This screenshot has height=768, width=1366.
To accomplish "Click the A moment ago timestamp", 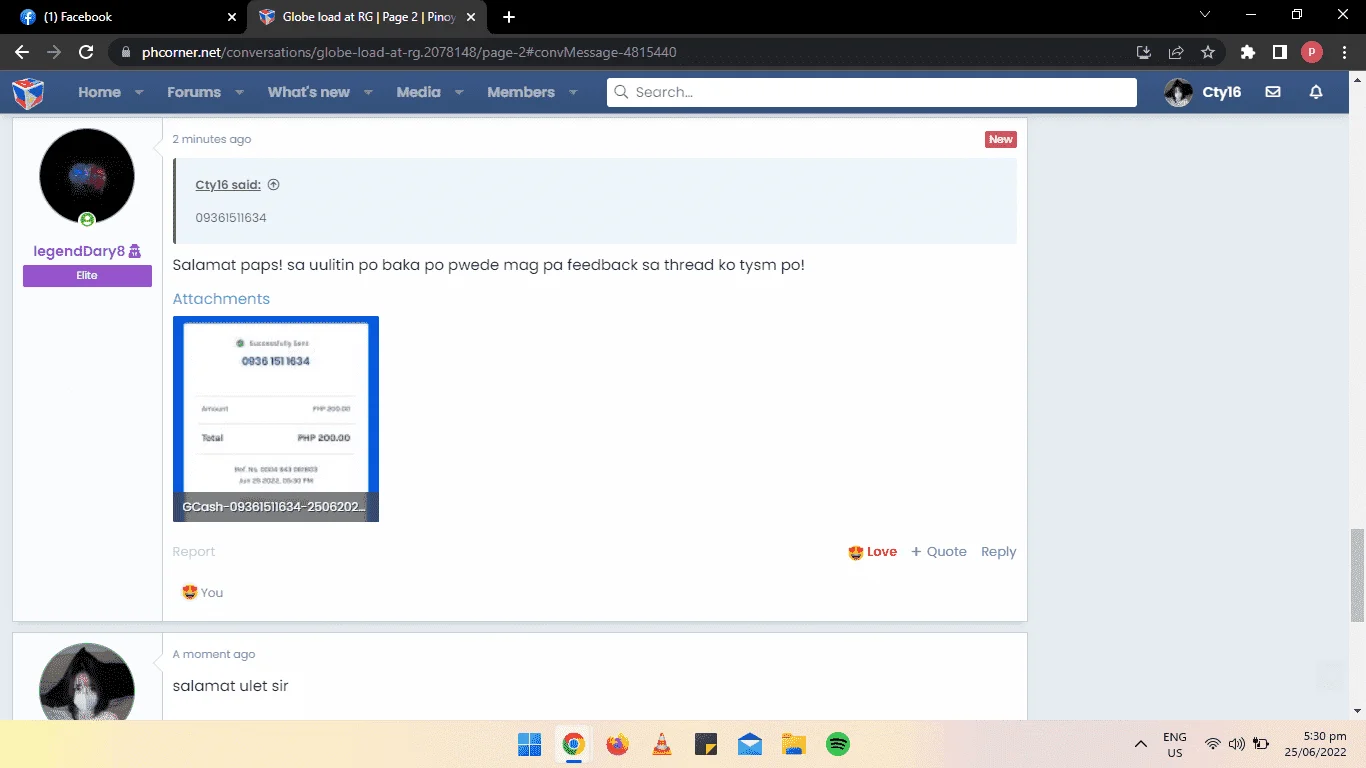I will point(214,654).
